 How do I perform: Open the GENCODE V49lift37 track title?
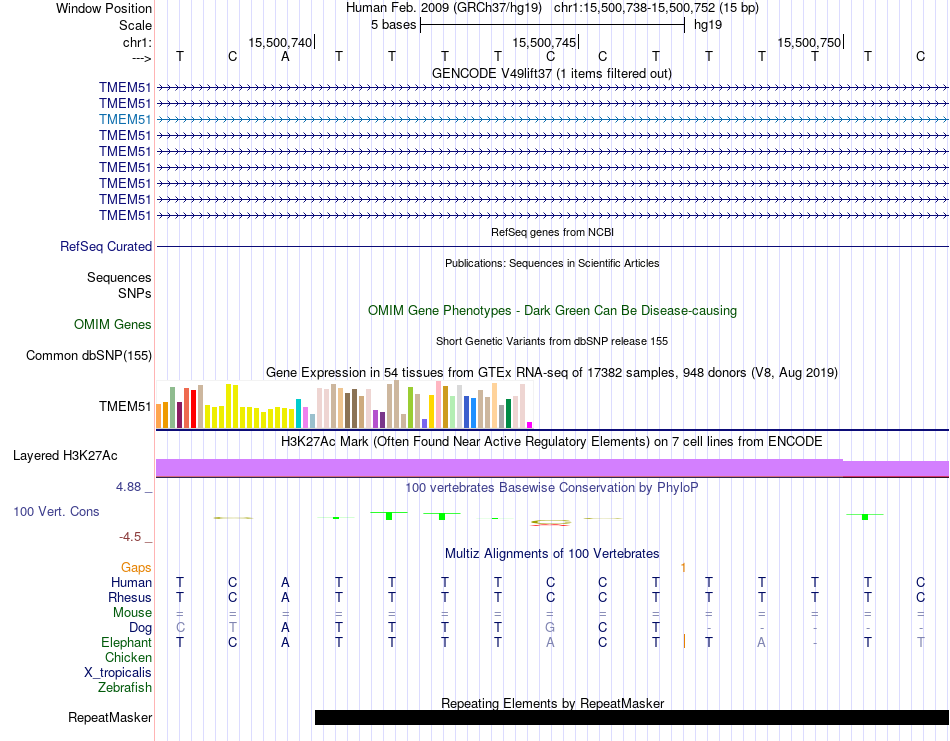(551, 73)
